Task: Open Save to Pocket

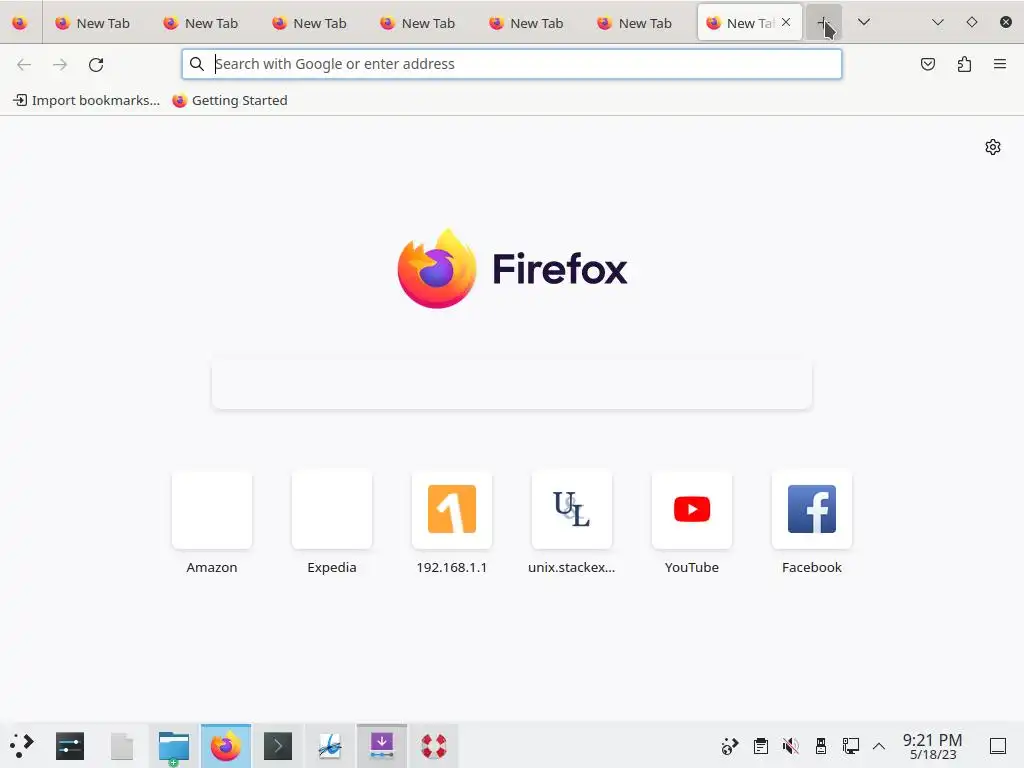Action: pyautogui.click(x=928, y=64)
